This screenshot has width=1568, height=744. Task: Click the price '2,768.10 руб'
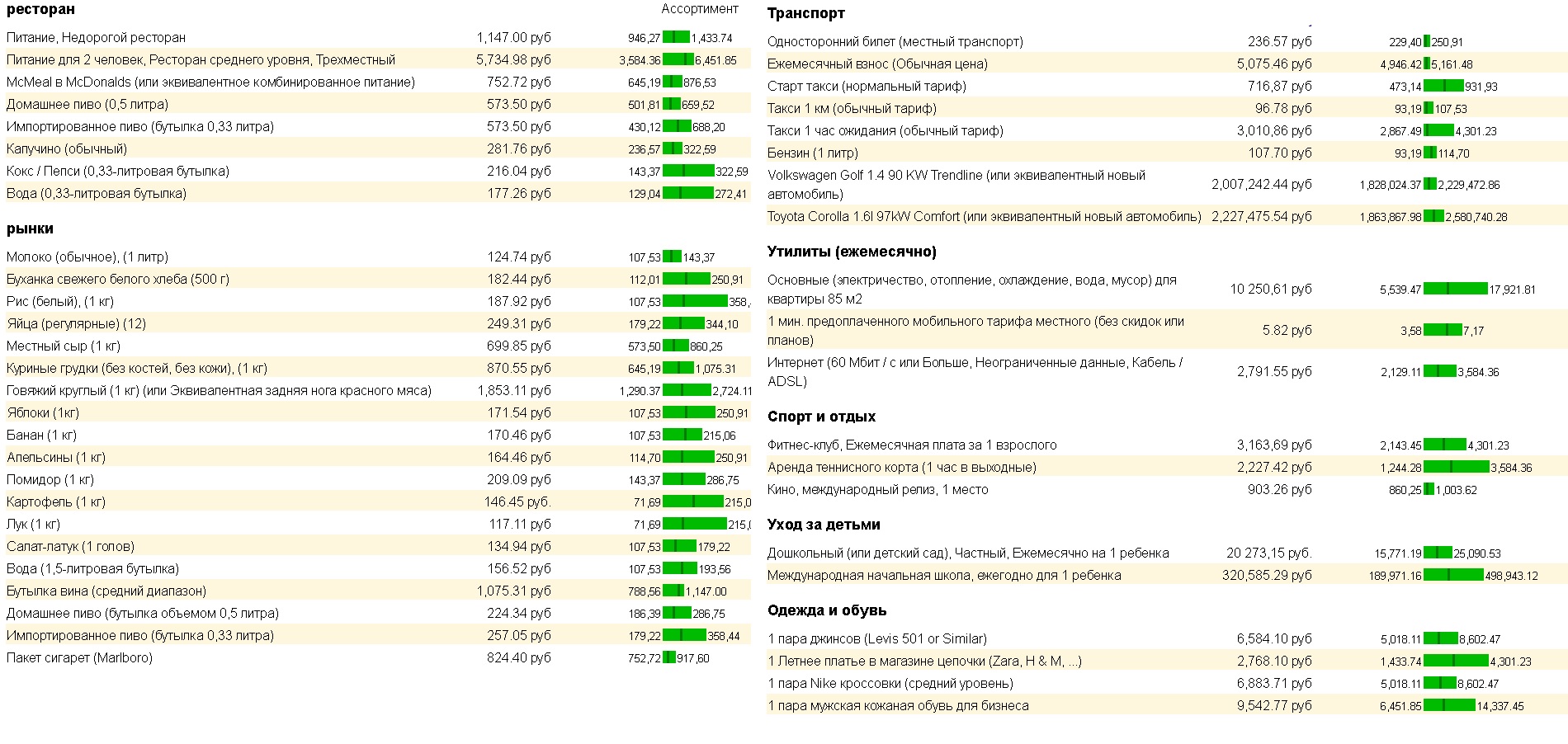pos(1274,662)
